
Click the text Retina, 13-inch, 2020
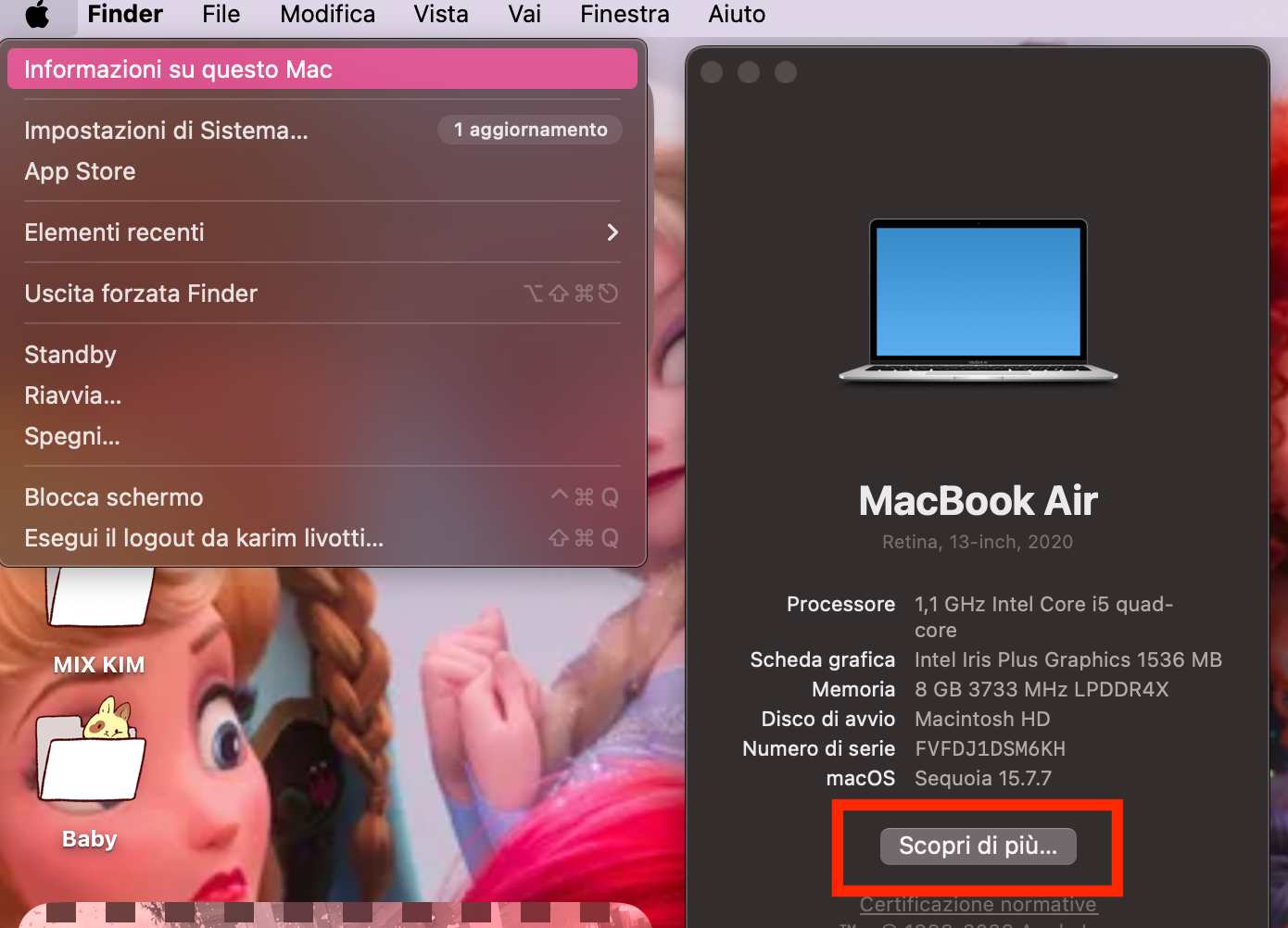tap(978, 542)
